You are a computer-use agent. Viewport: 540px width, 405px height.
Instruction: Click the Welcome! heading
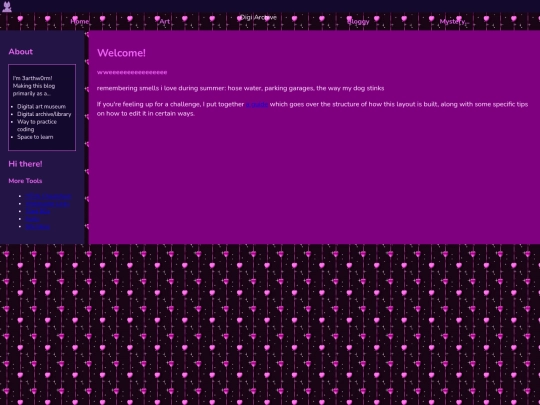[x=122, y=53]
